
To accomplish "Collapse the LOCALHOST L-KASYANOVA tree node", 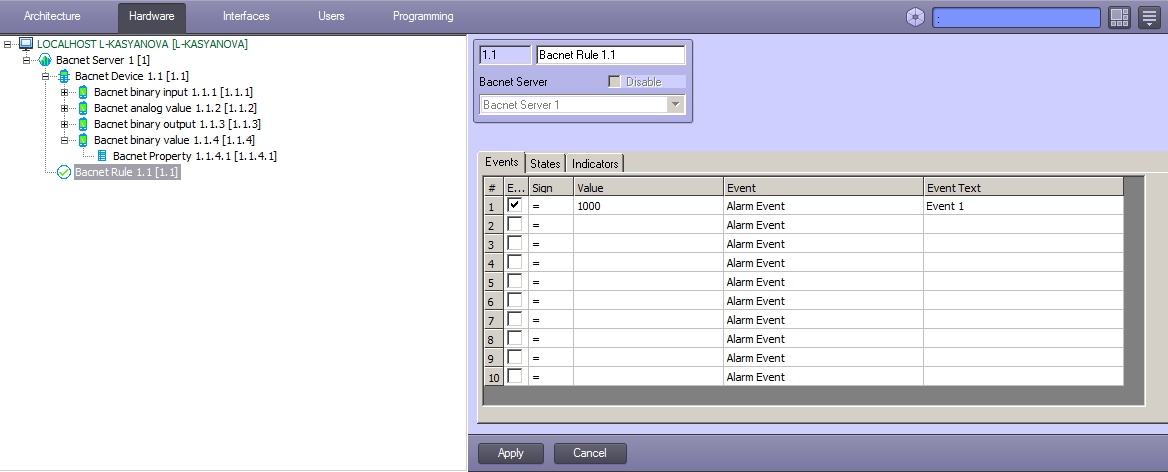I will tap(7, 45).
